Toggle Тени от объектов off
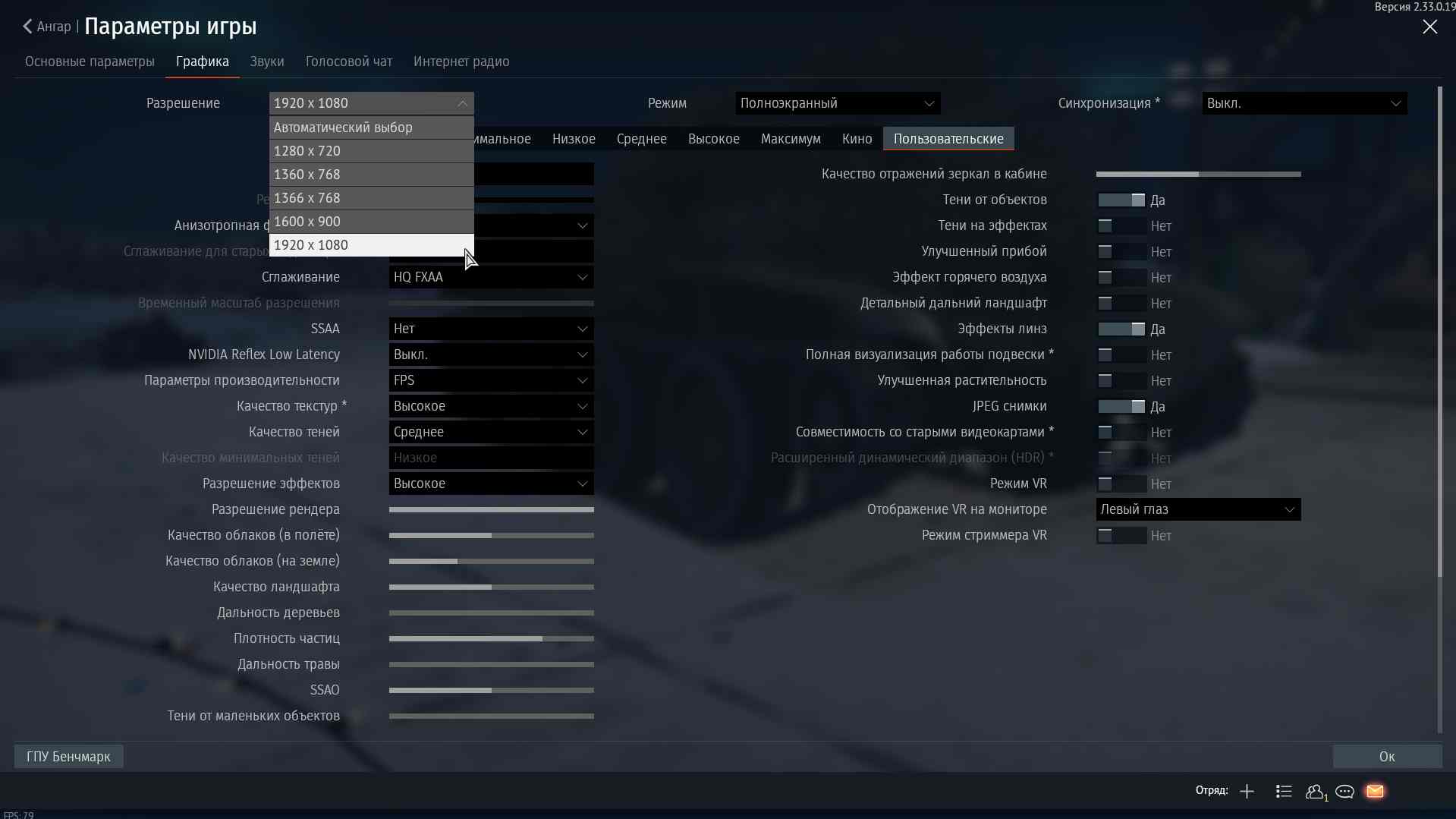1456x819 pixels. point(1121,200)
